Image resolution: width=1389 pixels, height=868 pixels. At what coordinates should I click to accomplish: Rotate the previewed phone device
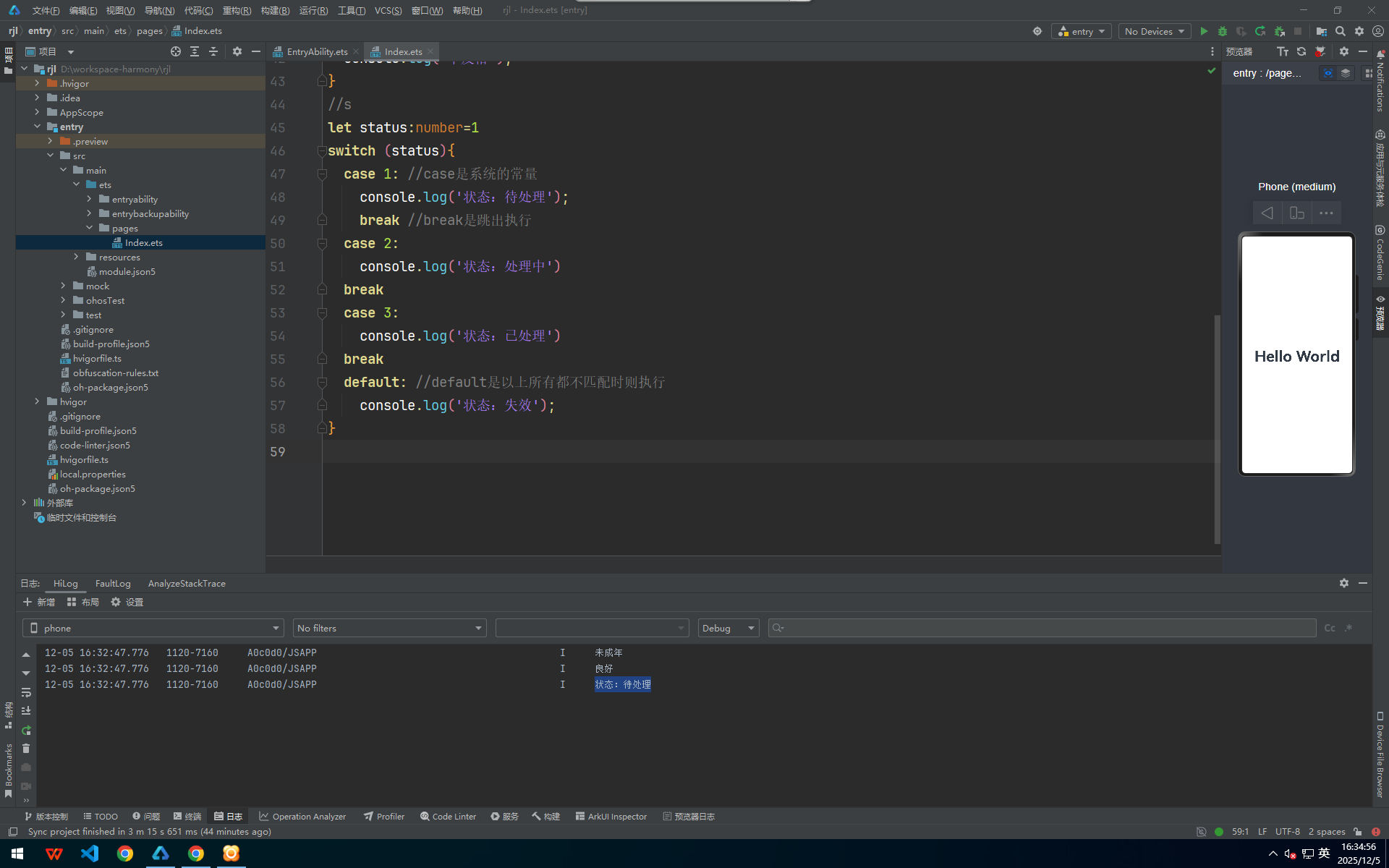(1296, 213)
